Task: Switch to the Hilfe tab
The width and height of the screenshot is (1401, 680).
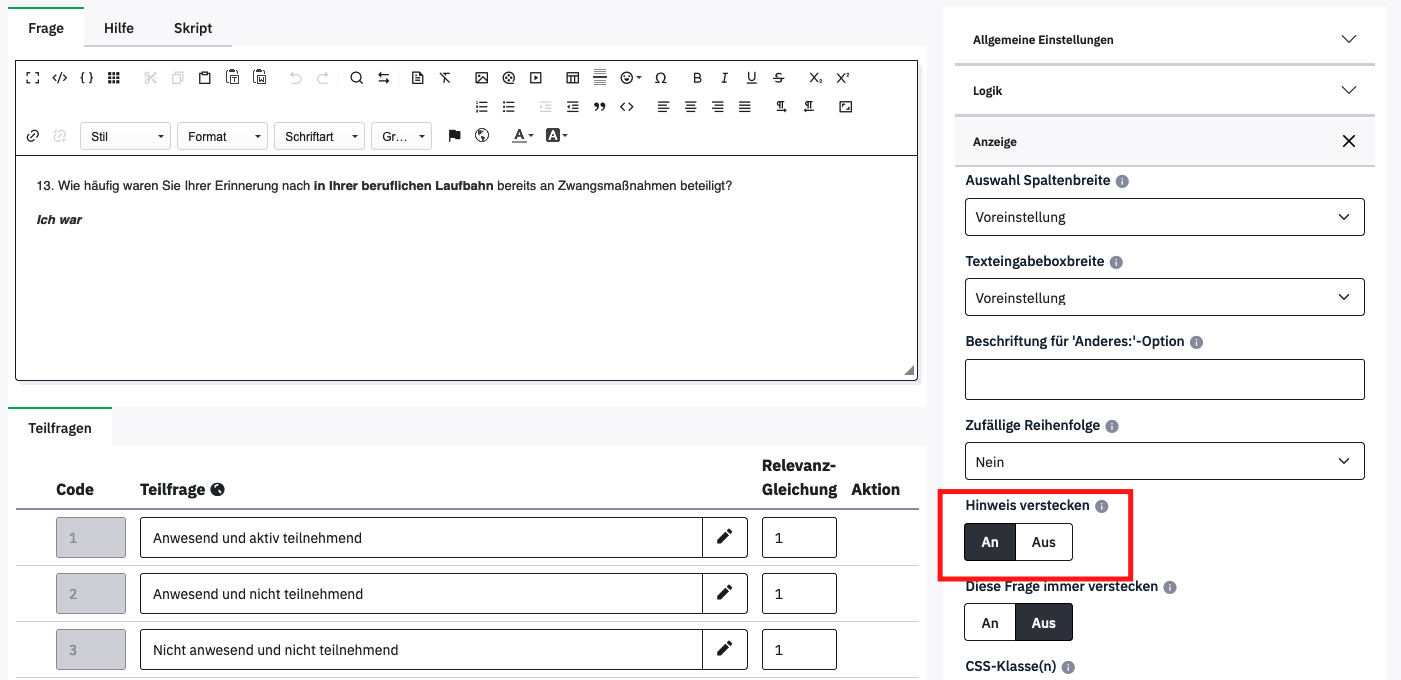Action: pos(119,28)
